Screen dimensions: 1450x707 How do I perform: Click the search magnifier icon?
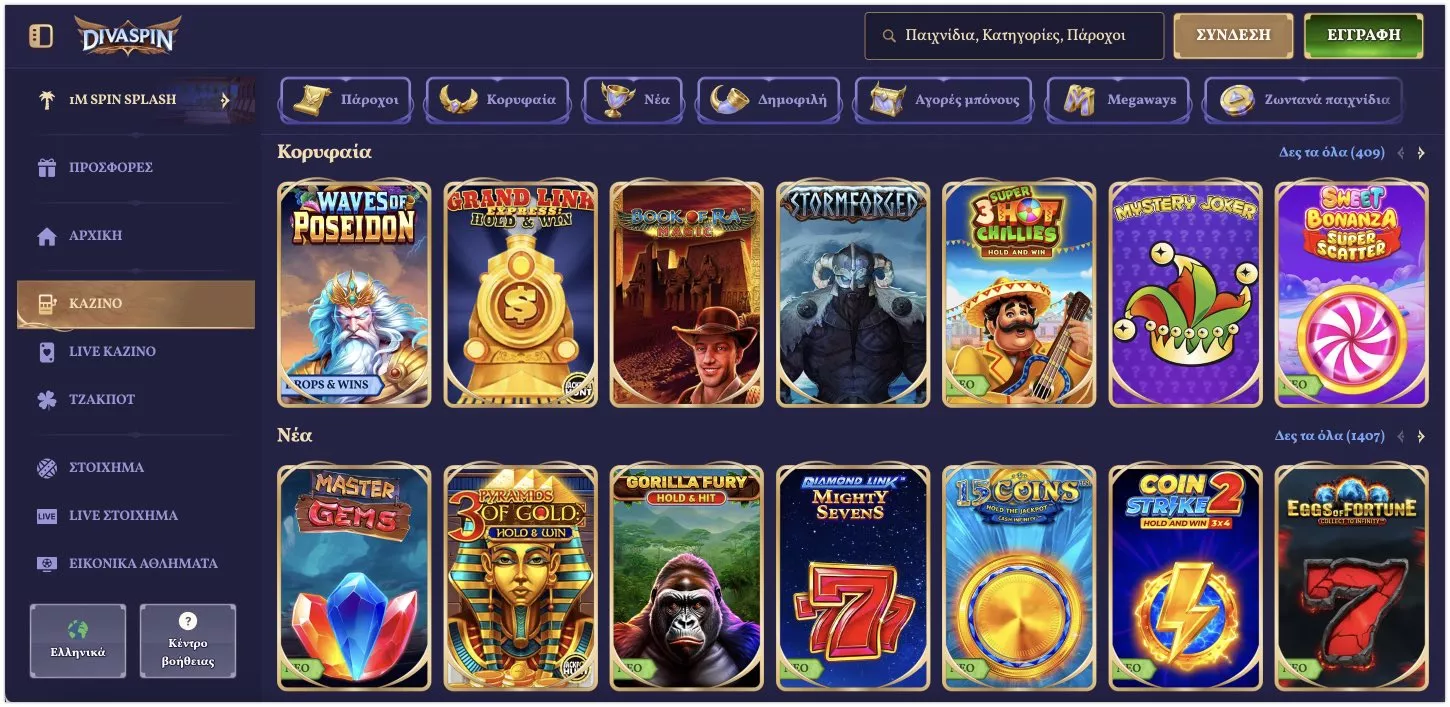tap(889, 36)
